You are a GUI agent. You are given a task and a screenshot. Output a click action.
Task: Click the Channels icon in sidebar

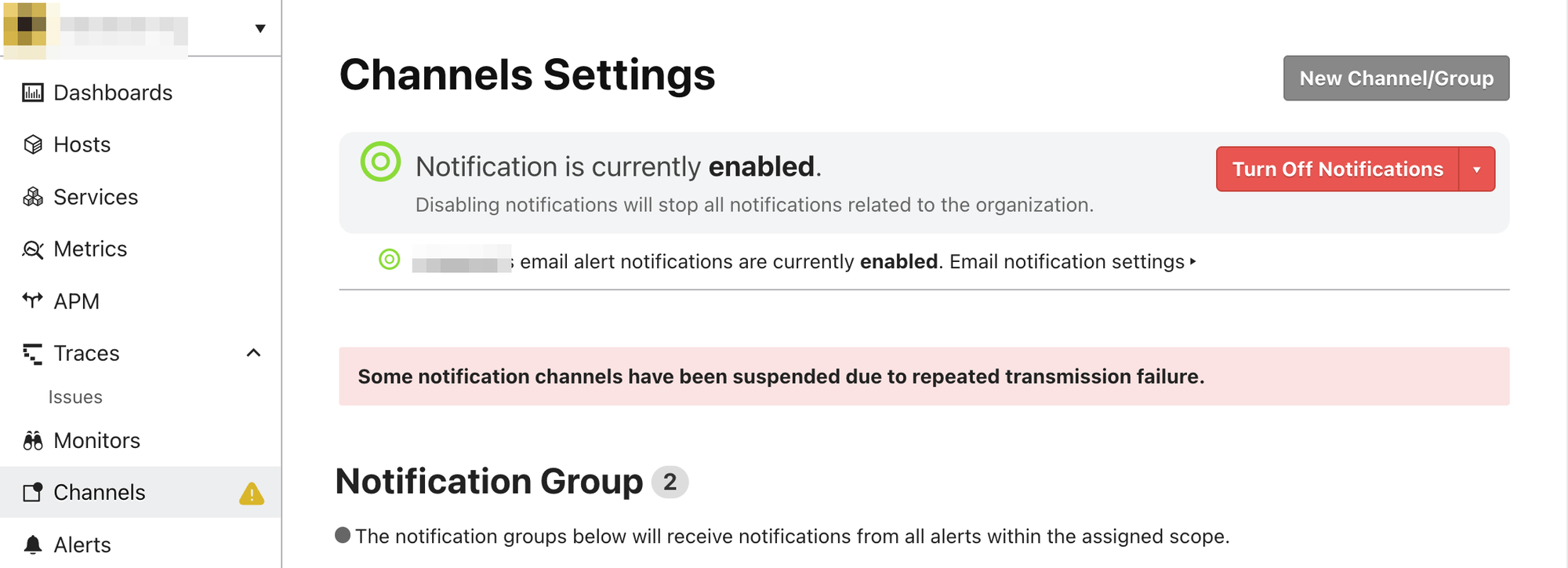point(33,492)
